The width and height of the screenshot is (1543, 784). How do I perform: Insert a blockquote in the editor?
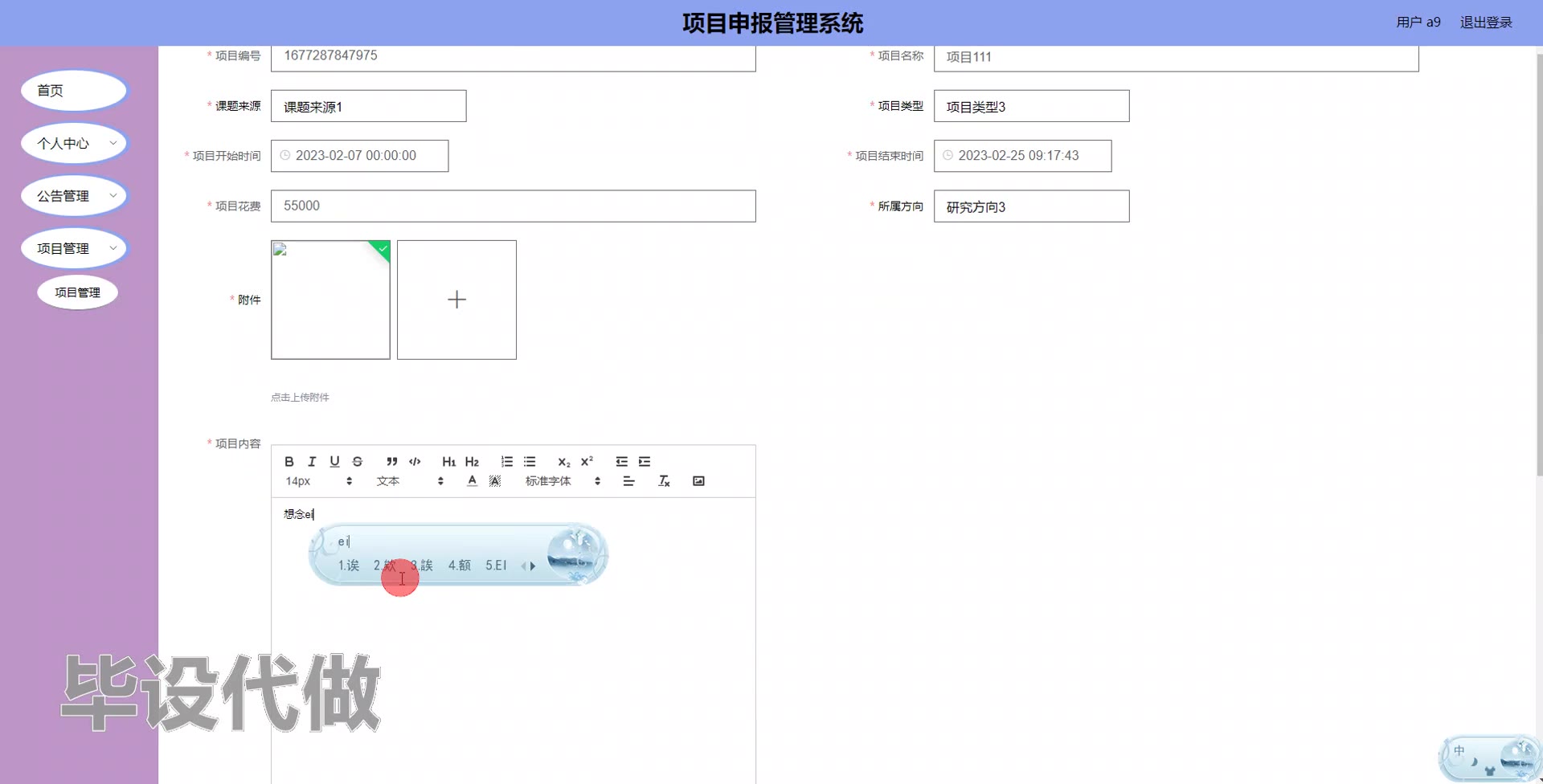coord(392,462)
